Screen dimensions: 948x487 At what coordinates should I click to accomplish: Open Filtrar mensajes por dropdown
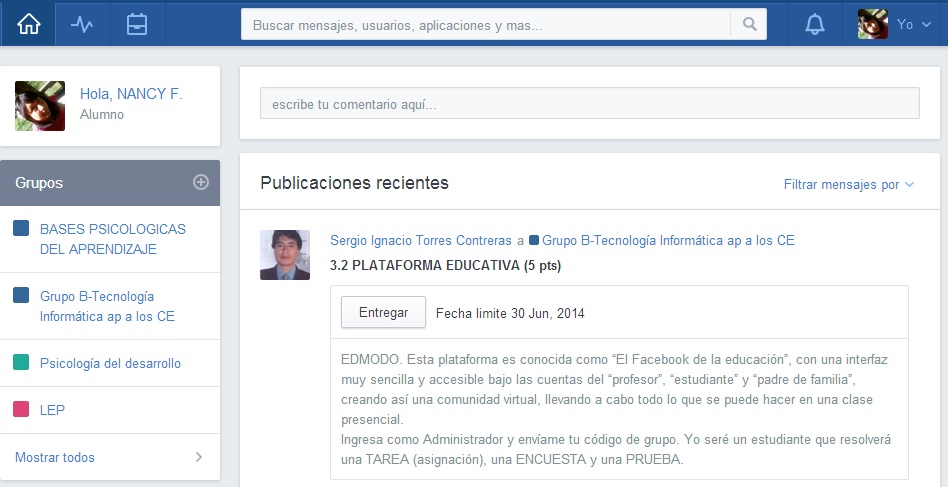849,185
